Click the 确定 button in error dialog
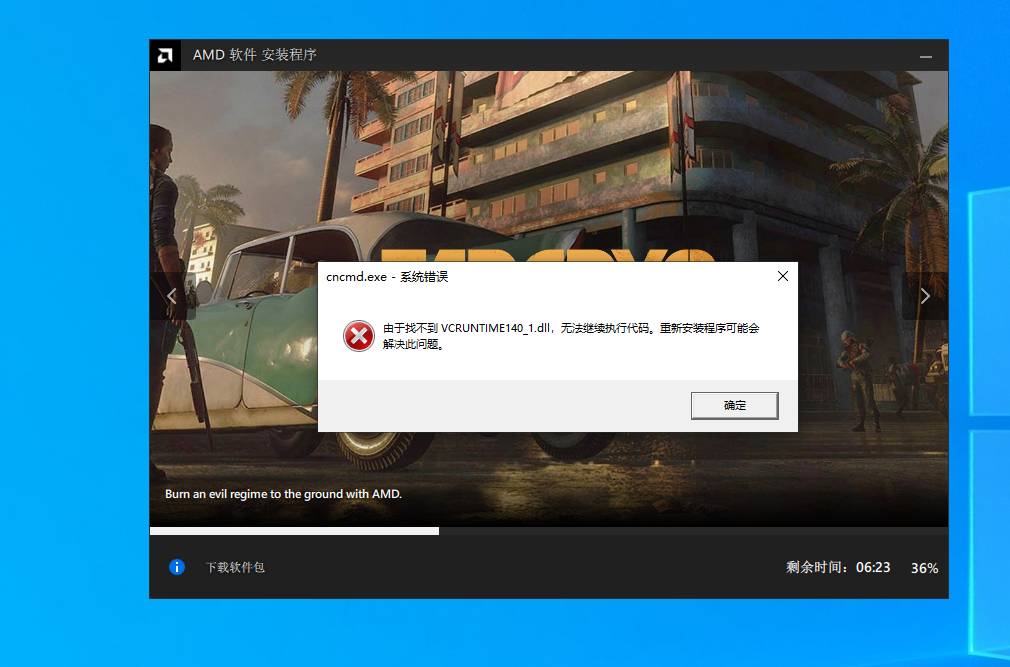The height and width of the screenshot is (667, 1010). coord(734,406)
